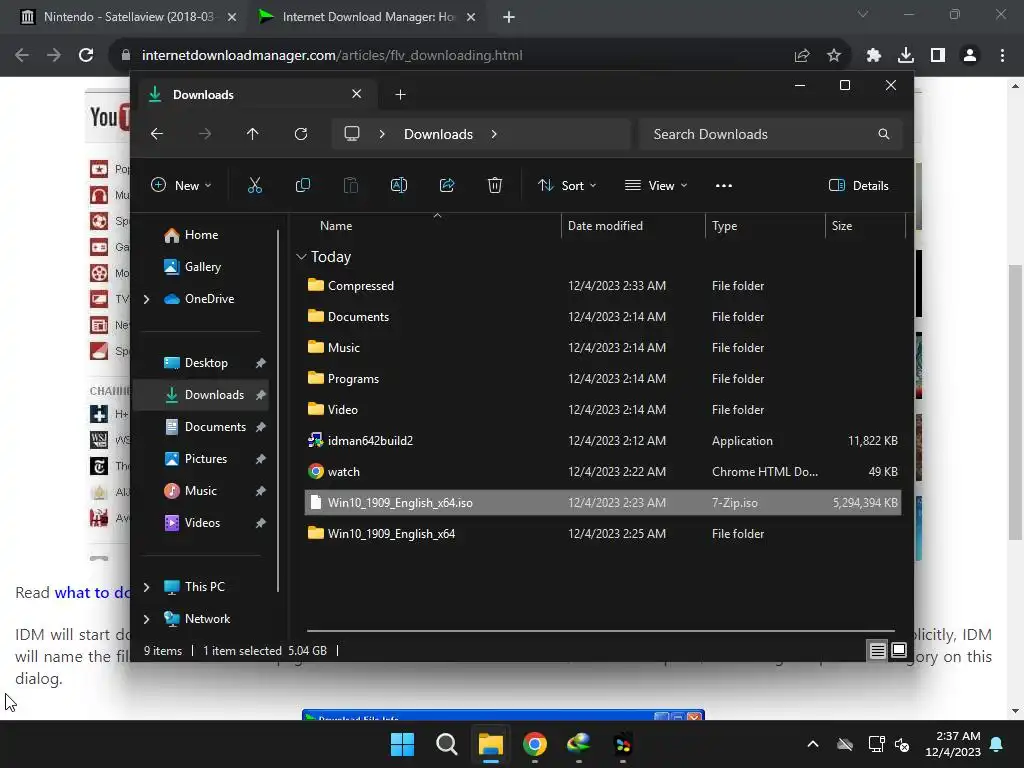Go back using Explorer's back arrow
Screen dimensions: 1024x768
pos(157,134)
